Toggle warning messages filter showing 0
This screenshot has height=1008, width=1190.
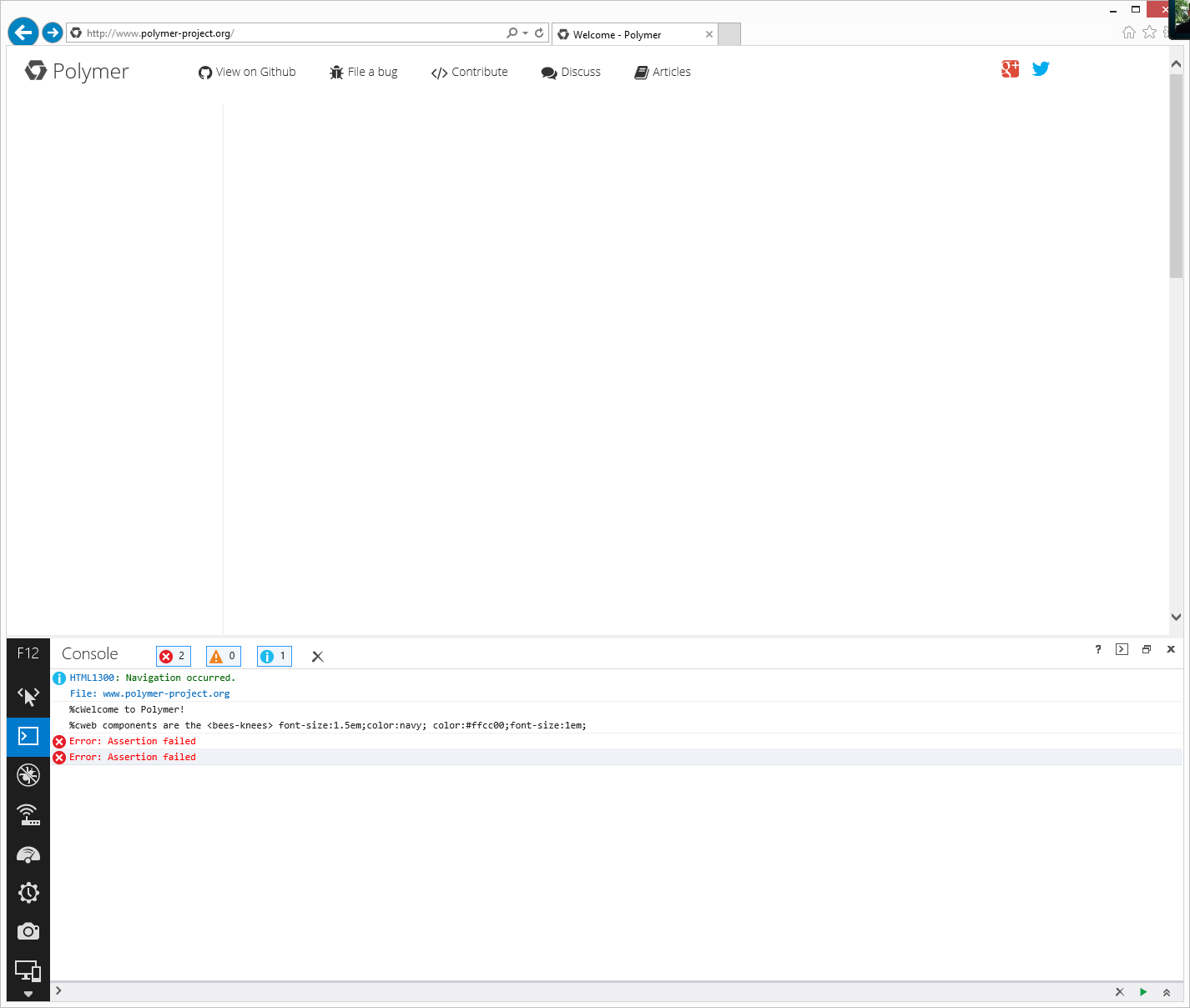[x=224, y=656]
